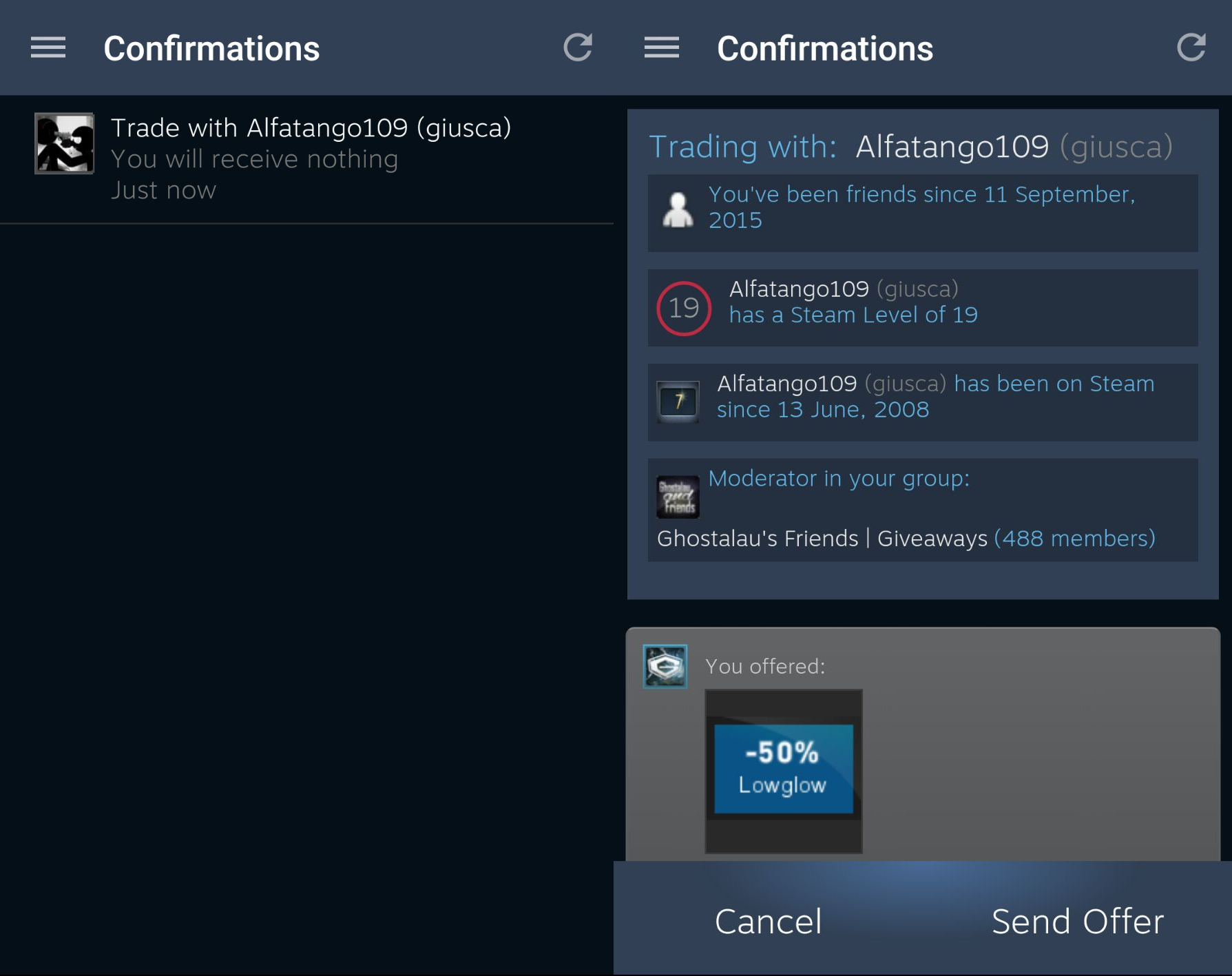Open hamburger menu in left Confirmations screen
Image resolution: width=1232 pixels, height=976 pixels.
48,48
